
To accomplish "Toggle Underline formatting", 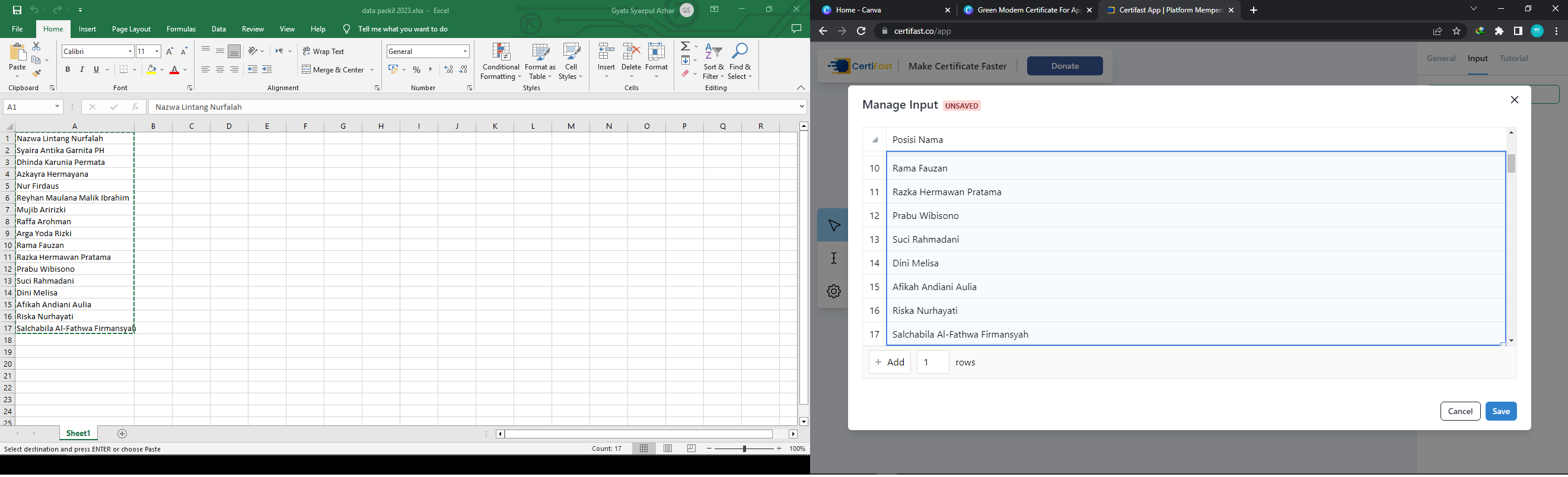I will pos(96,70).
